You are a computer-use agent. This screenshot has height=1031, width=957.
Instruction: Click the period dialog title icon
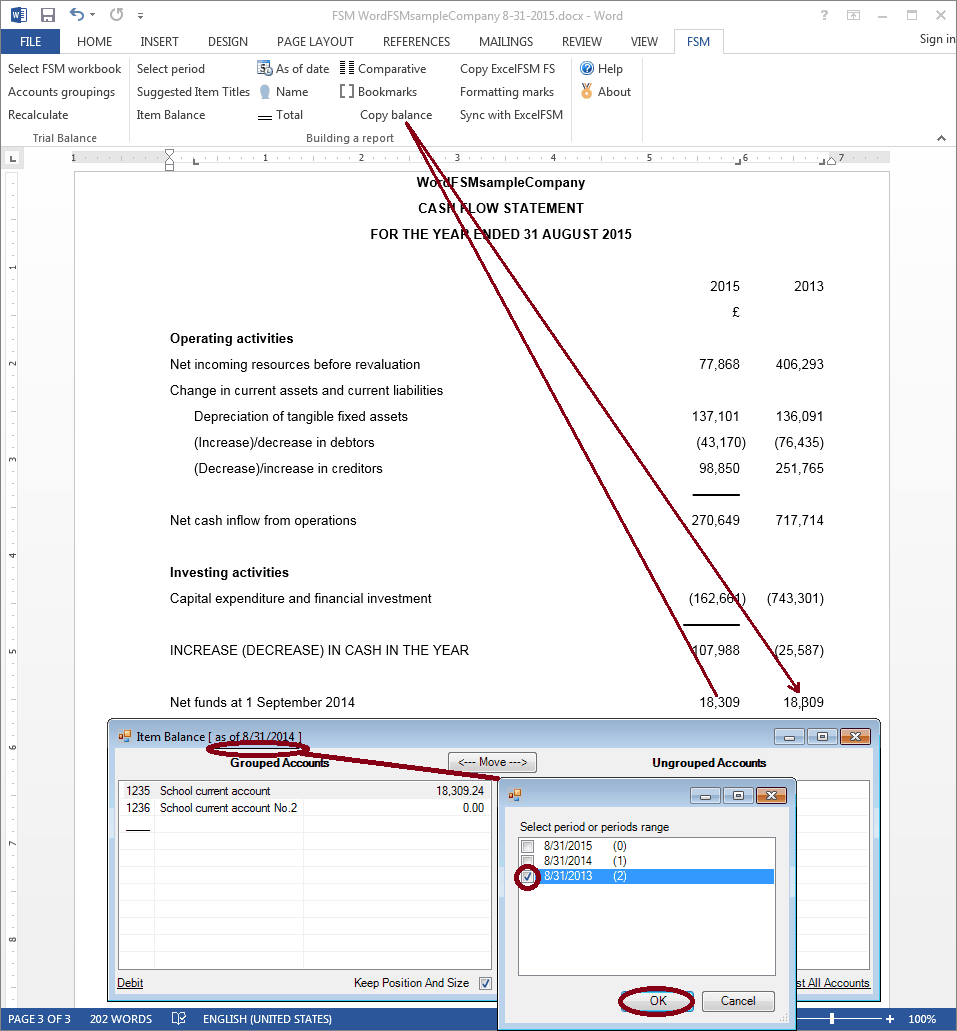[x=514, y=795]
